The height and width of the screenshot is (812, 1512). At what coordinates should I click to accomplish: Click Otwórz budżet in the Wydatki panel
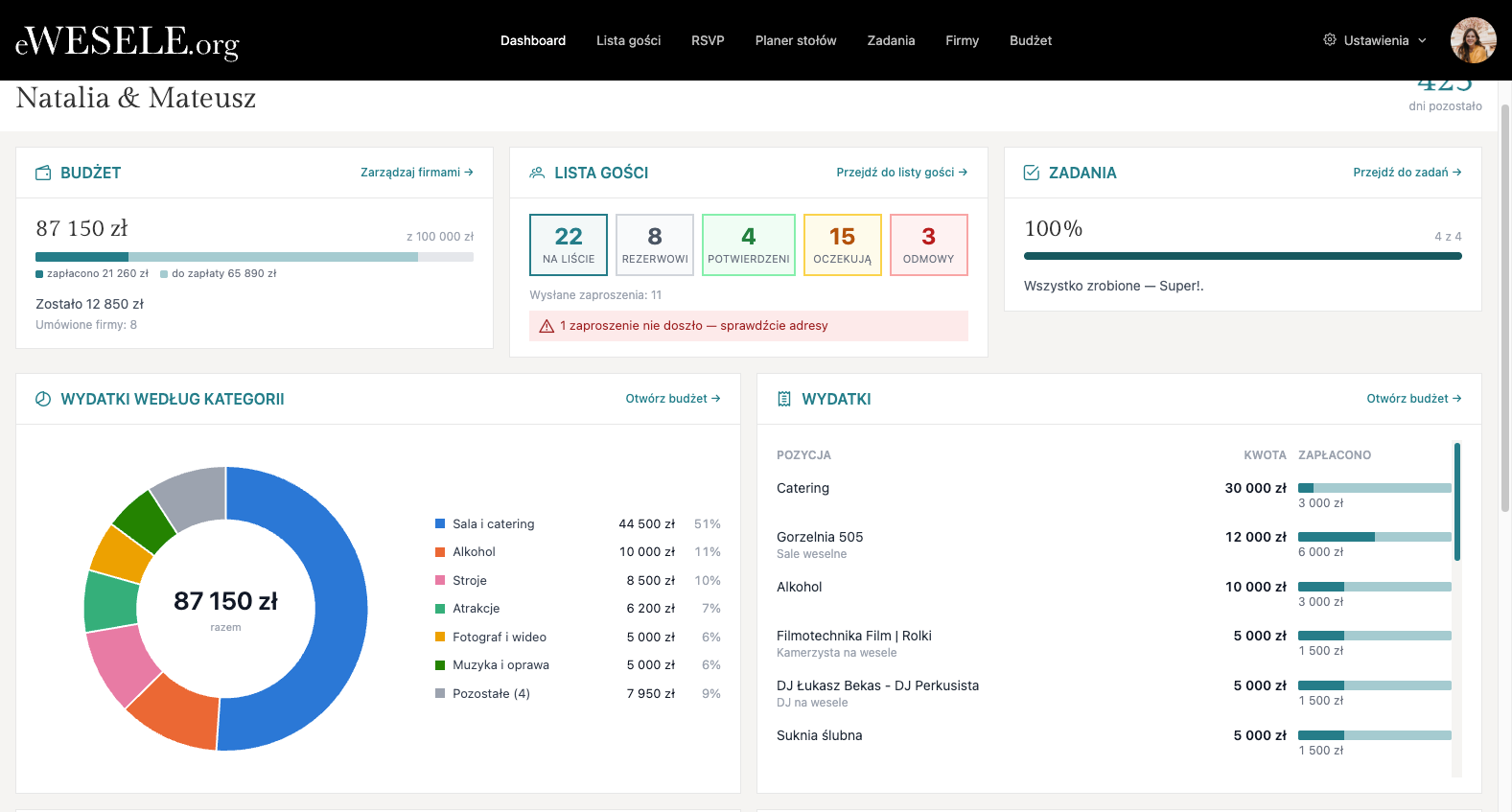[1414, 399]
